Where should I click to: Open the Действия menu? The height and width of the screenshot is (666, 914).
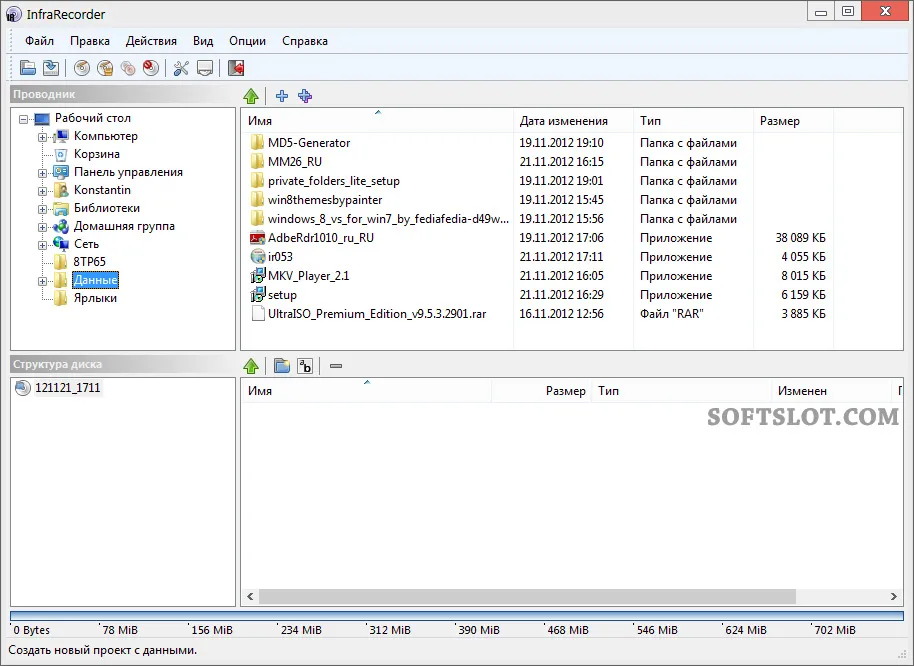click(x=151, y=41)
